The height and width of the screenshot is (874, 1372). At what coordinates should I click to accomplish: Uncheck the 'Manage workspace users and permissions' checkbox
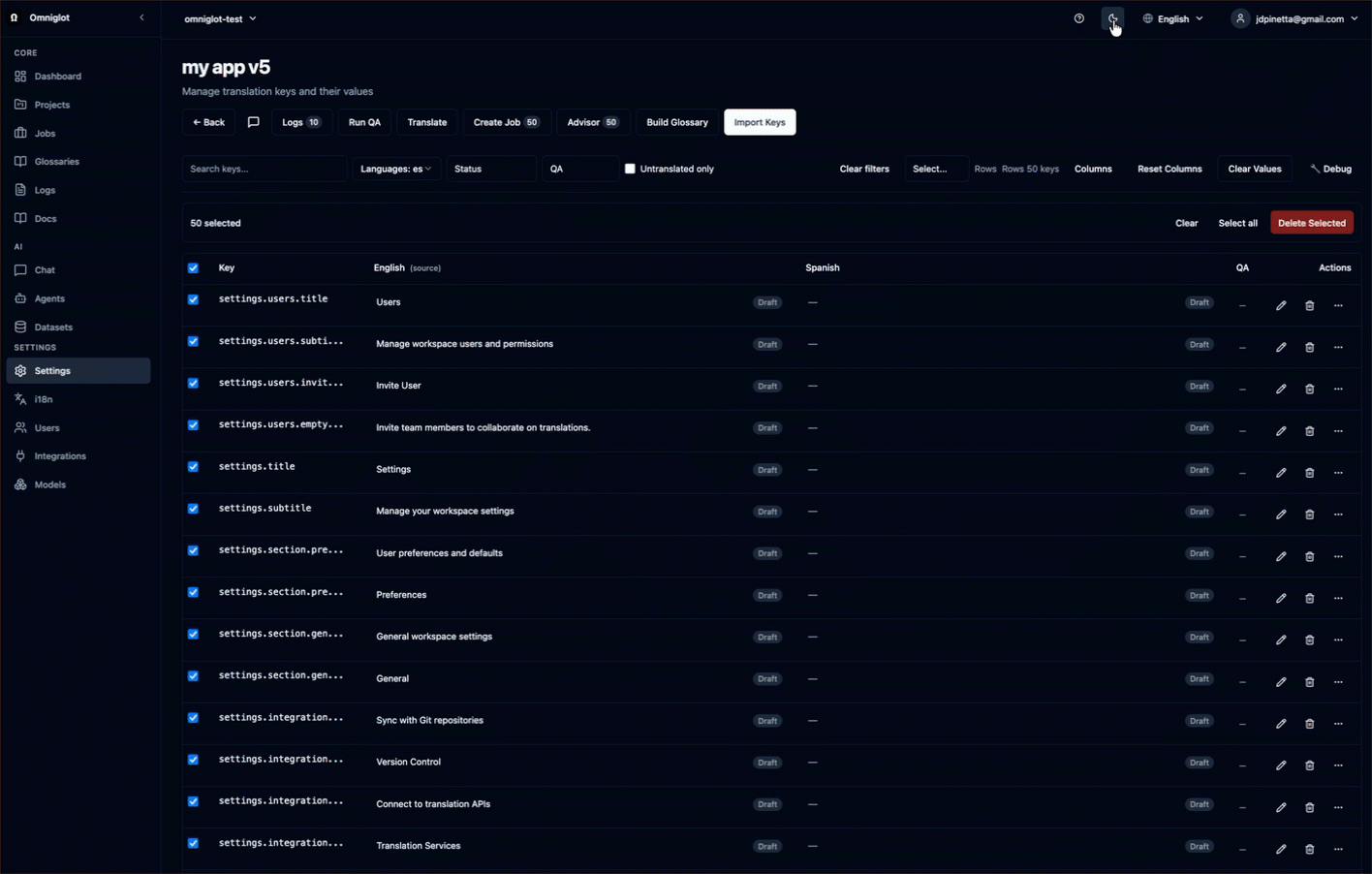(x=193, y=341)
